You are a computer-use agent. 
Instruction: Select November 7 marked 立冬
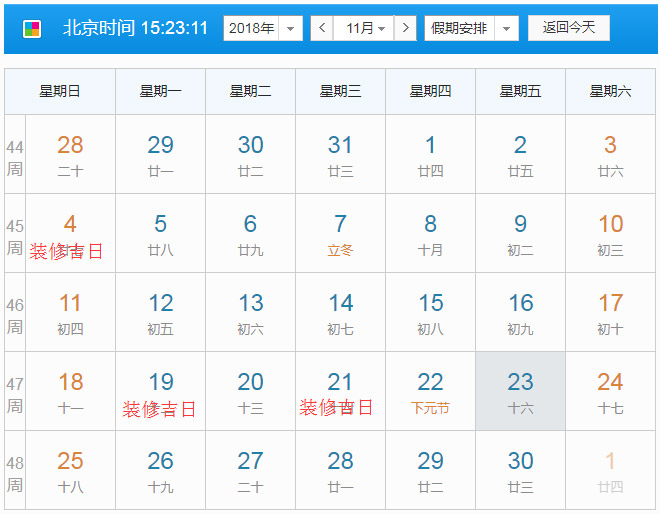340,233
